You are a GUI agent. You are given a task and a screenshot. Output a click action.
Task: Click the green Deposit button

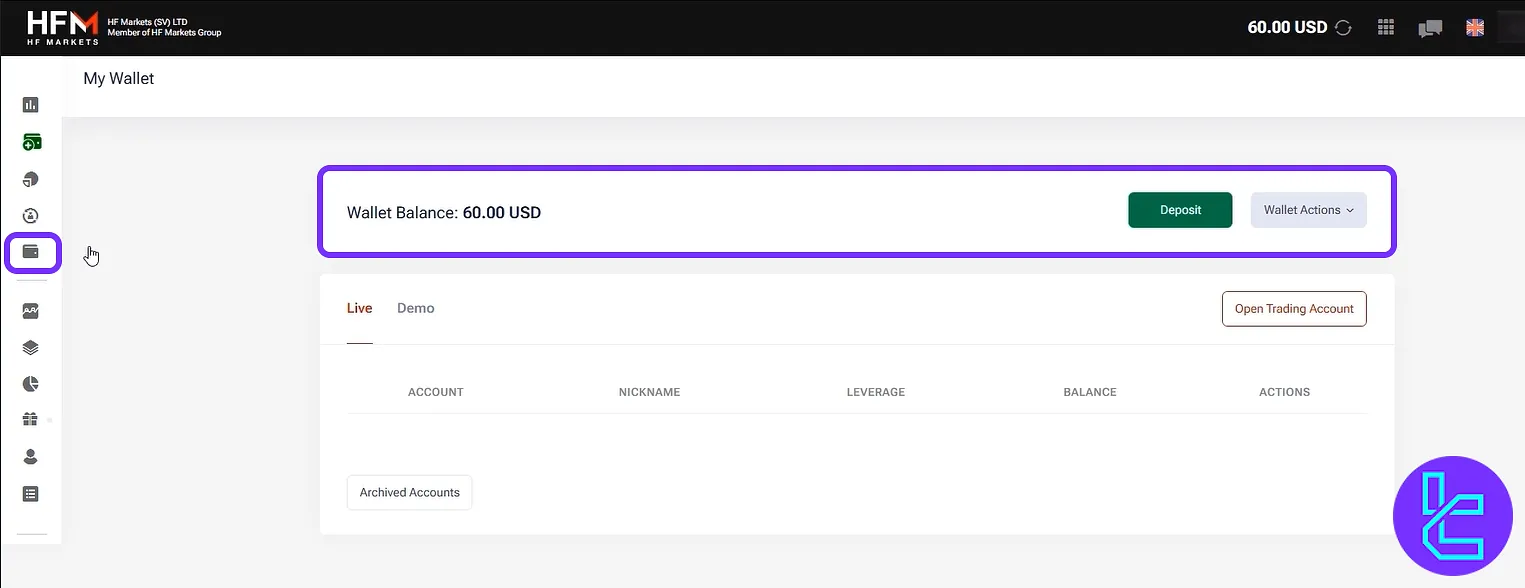(1180, 210)
